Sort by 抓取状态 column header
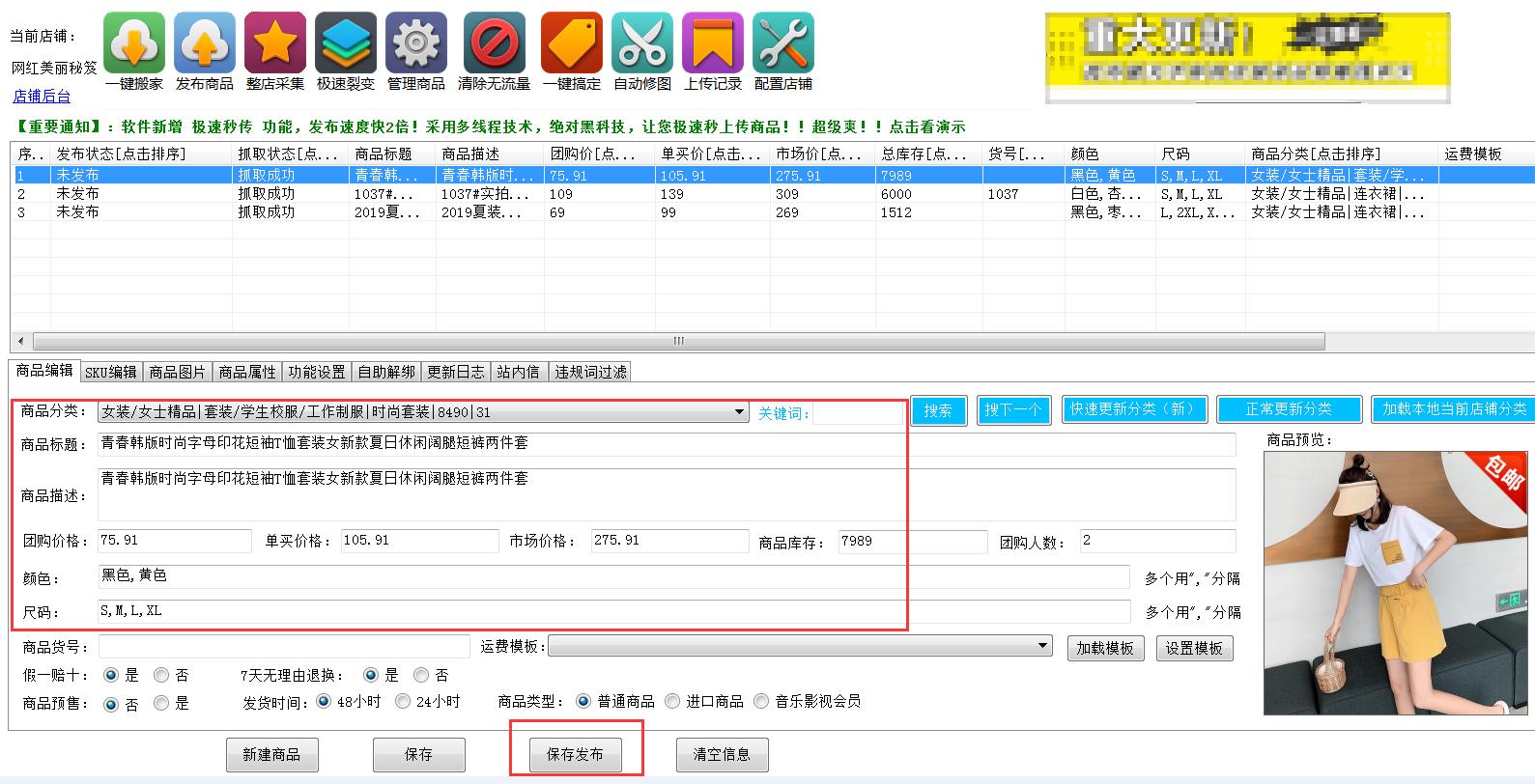 click(289, 154)
